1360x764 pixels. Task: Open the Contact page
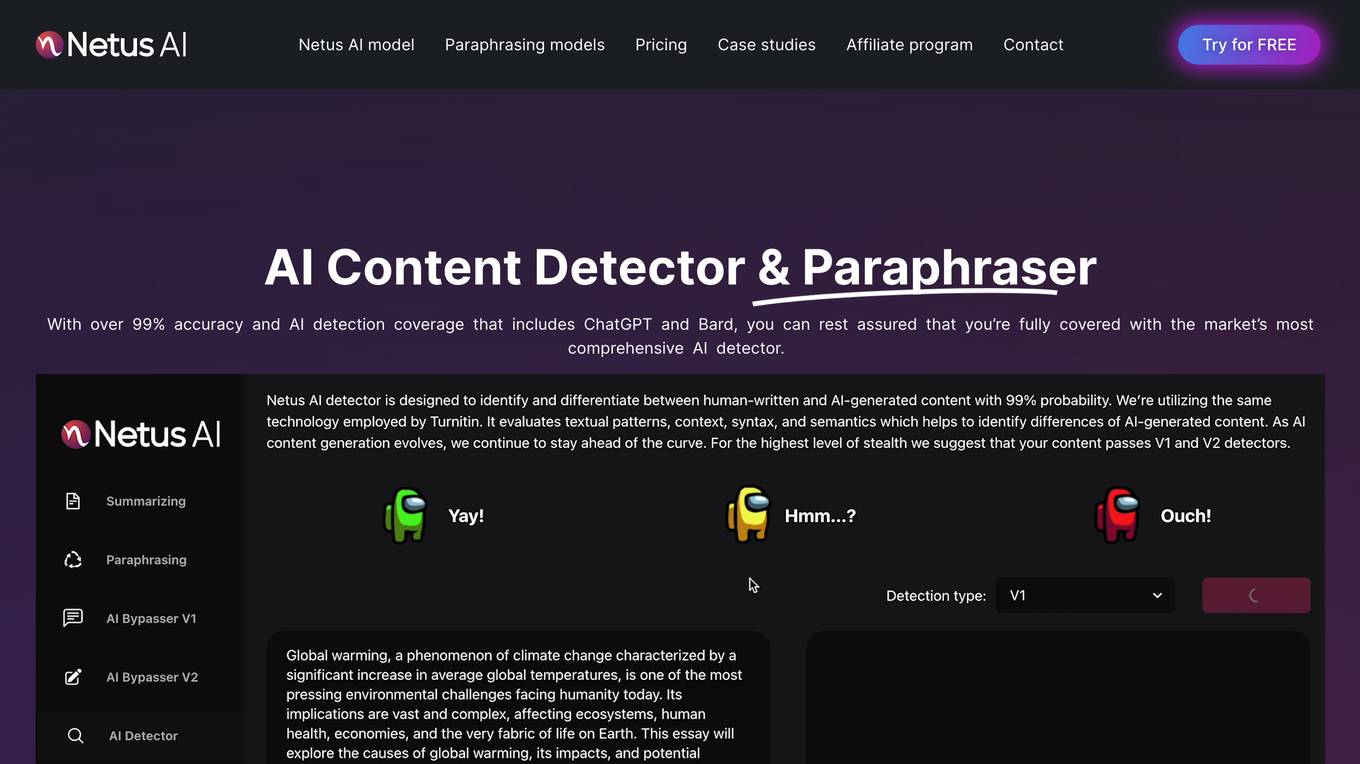pyautogui.click(x=1033, y=45)
